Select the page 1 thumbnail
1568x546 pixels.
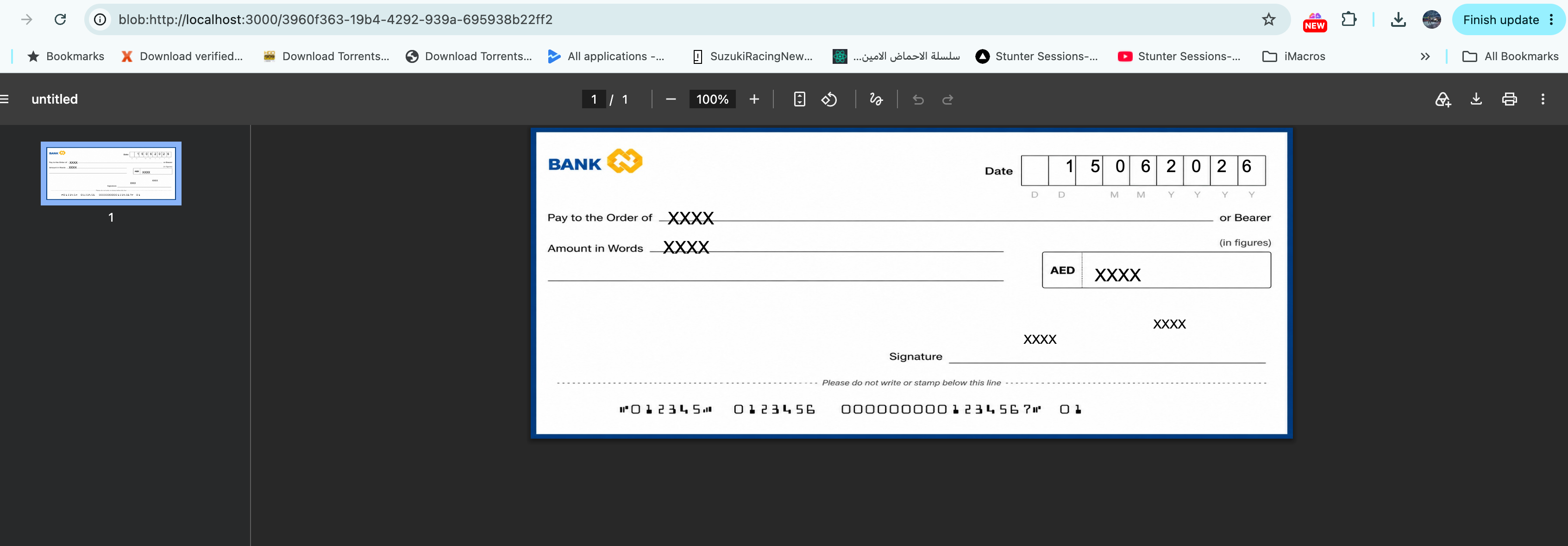pos(111,173)
